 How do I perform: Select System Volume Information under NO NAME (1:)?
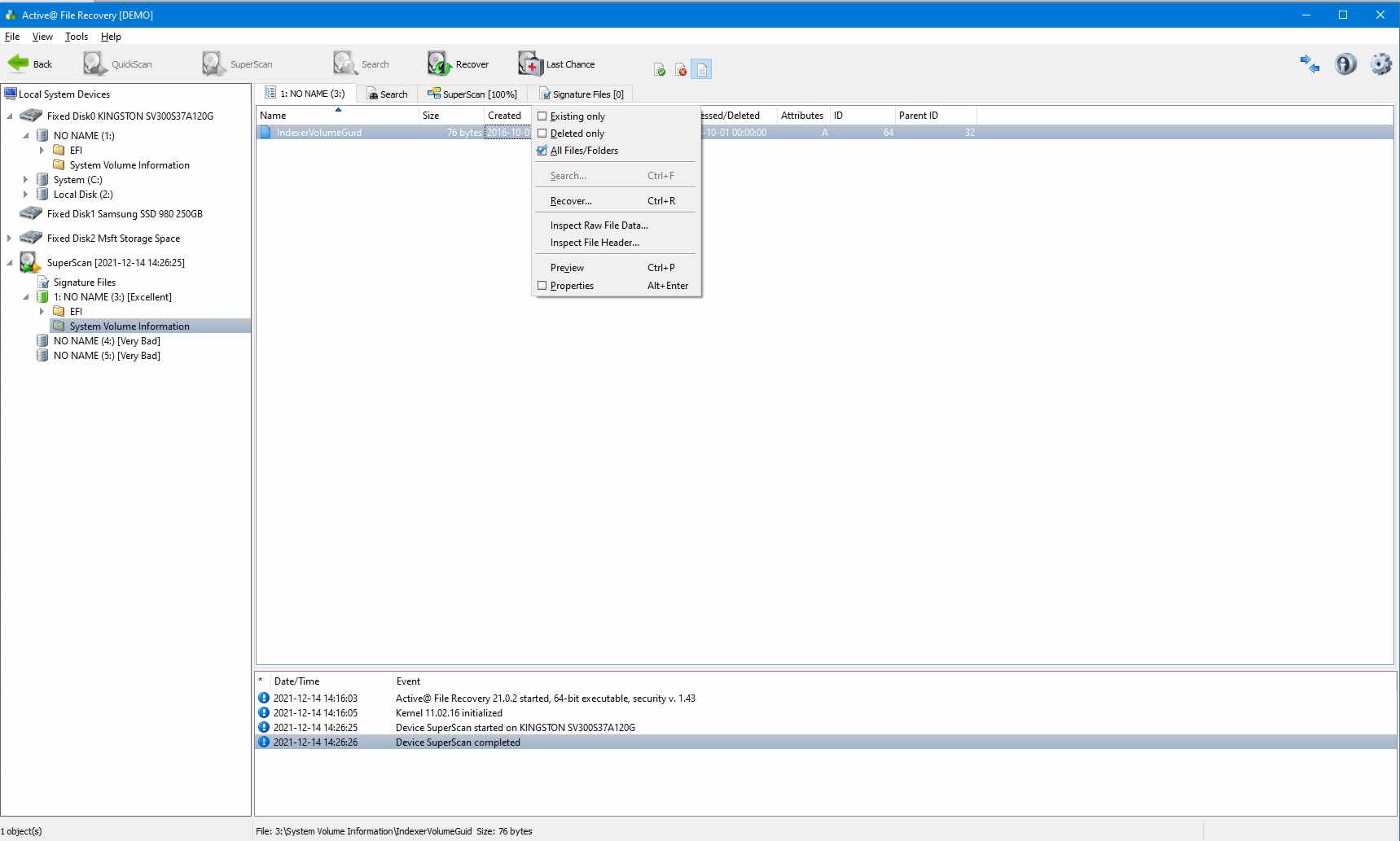pos(129,165)
